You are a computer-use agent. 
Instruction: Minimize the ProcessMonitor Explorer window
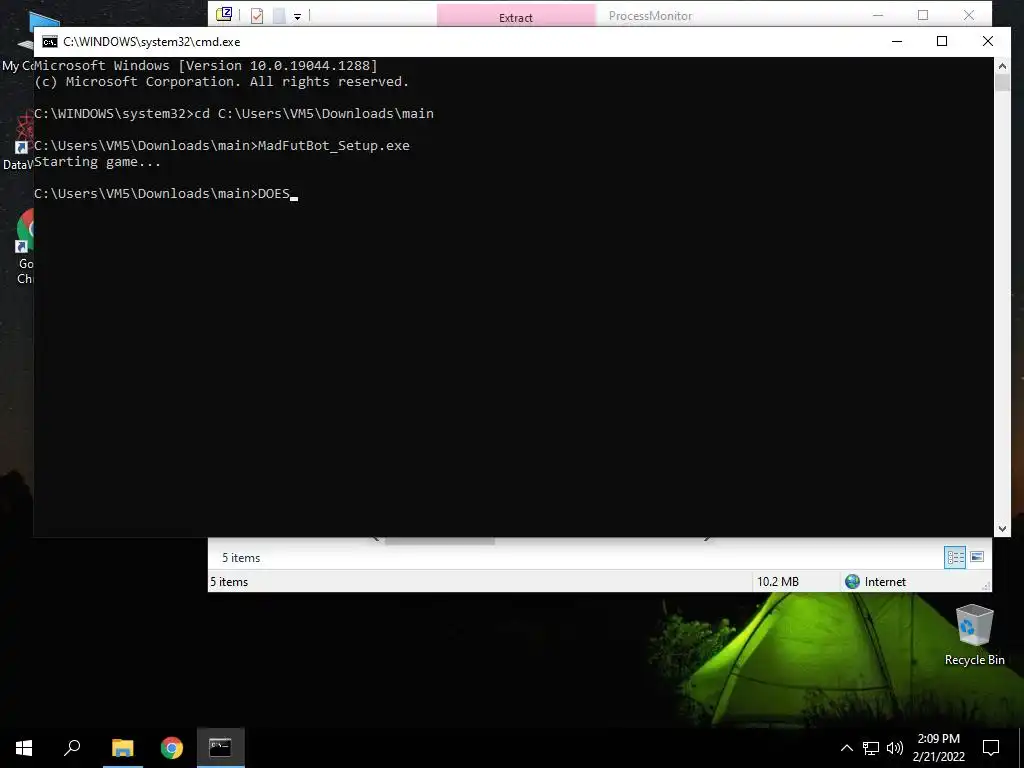coord(878,15)
